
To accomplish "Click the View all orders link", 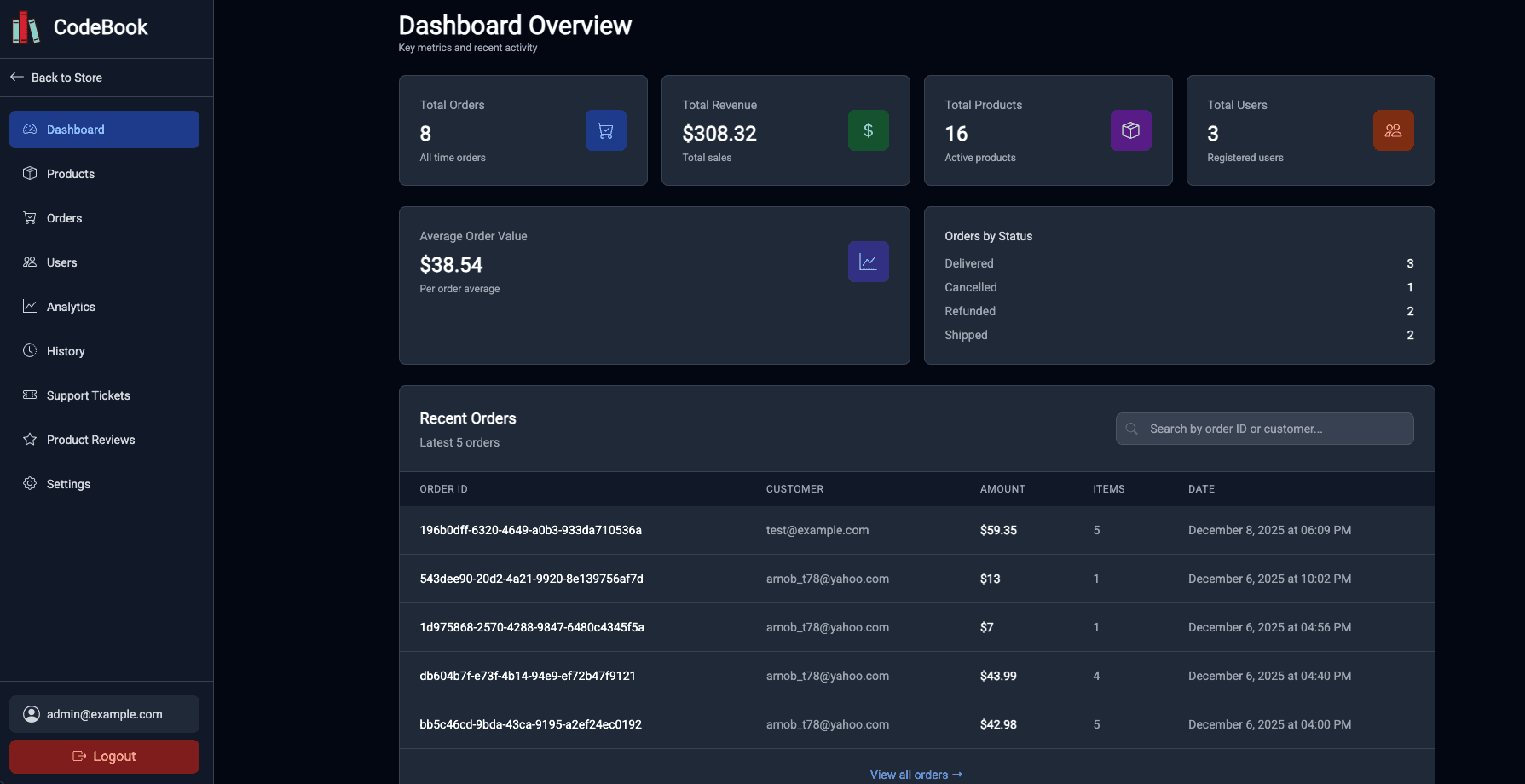I will [x=916, y=774].
